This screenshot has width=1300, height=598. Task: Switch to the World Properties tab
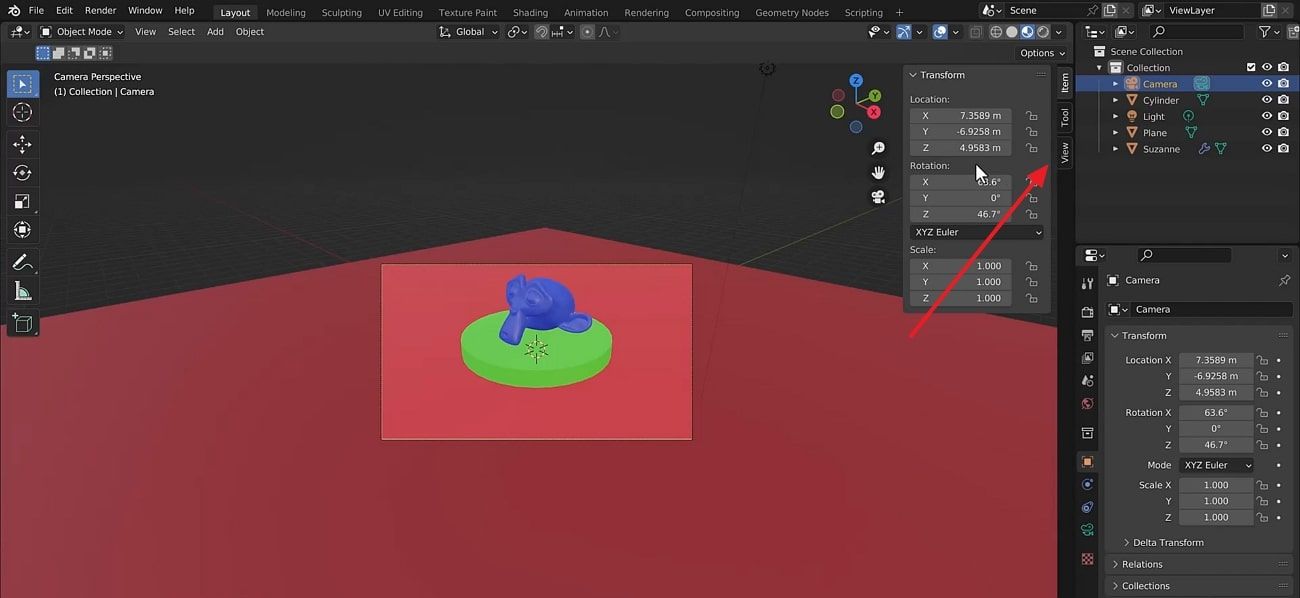(x=1088, y=403)
